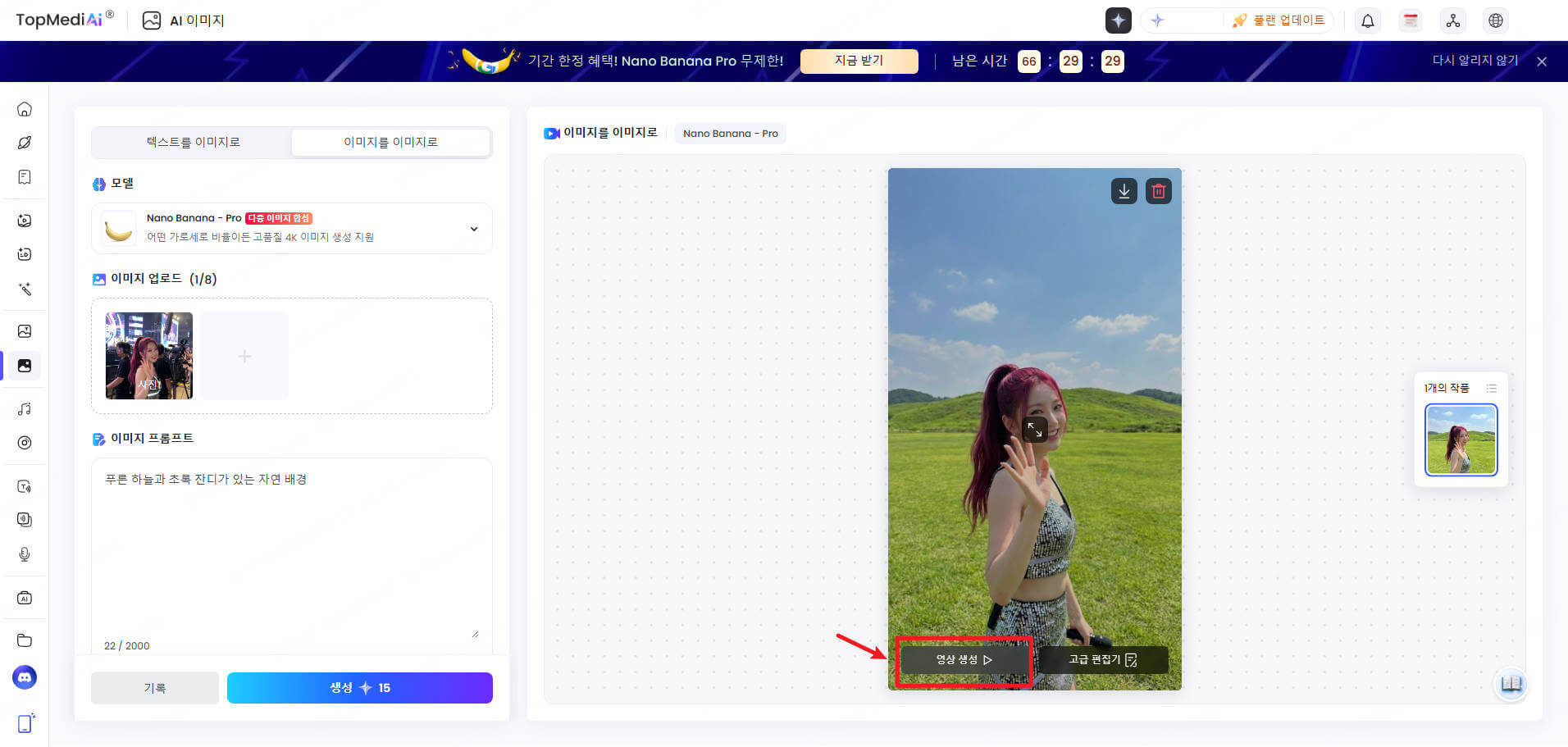Click the download icon on the generated image
This screenshot has width=1568, height=747.
[1124, 190]
